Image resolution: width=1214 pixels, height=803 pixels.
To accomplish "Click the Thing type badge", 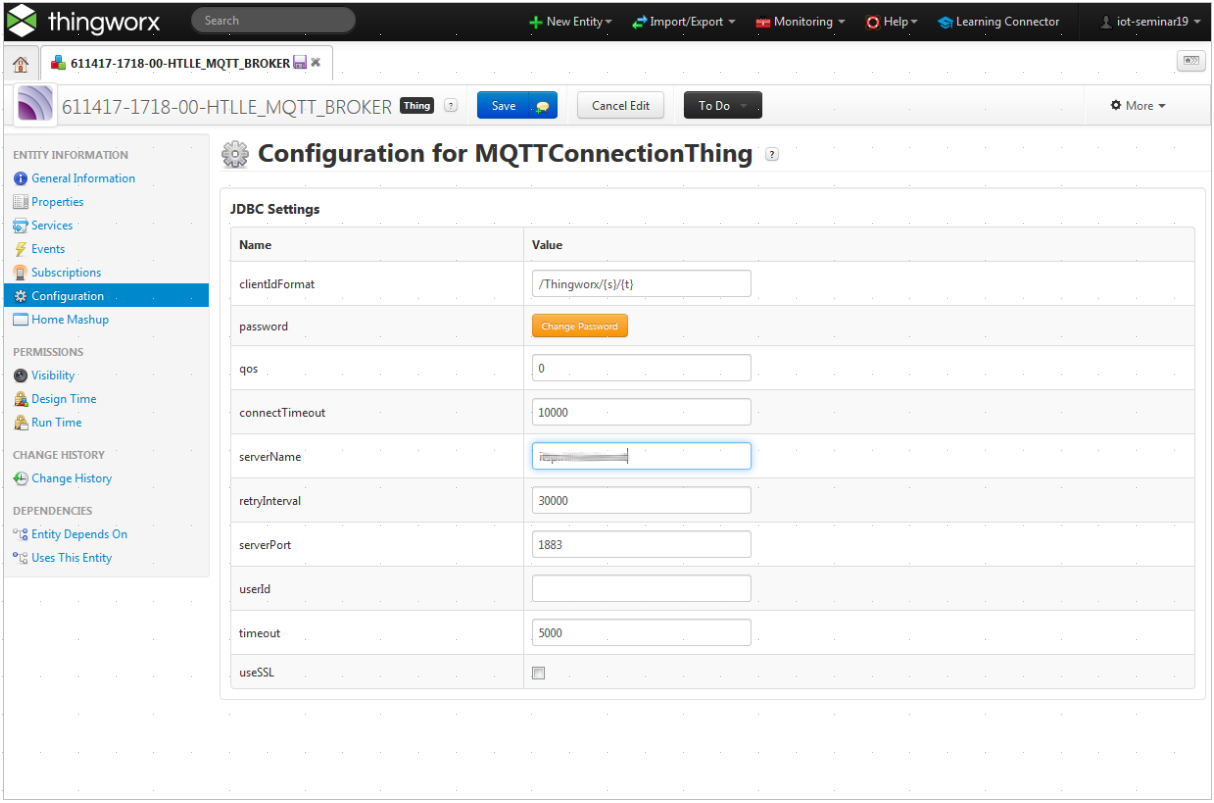I will 417,105.
